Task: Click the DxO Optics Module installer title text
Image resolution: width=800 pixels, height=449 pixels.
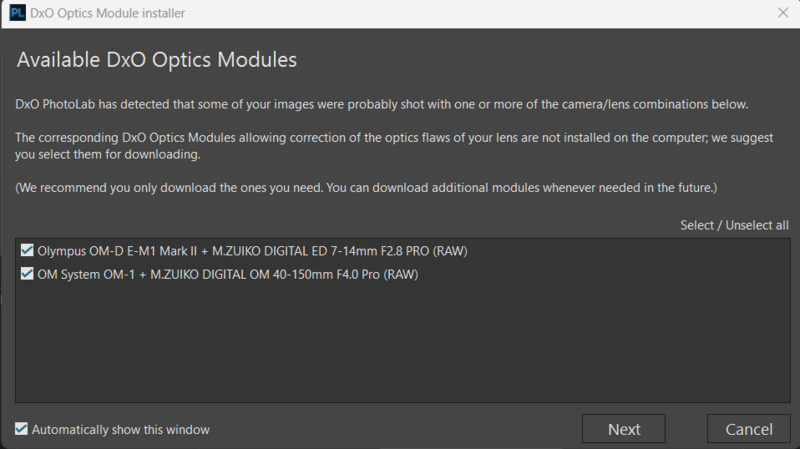Action: (107, 13)
